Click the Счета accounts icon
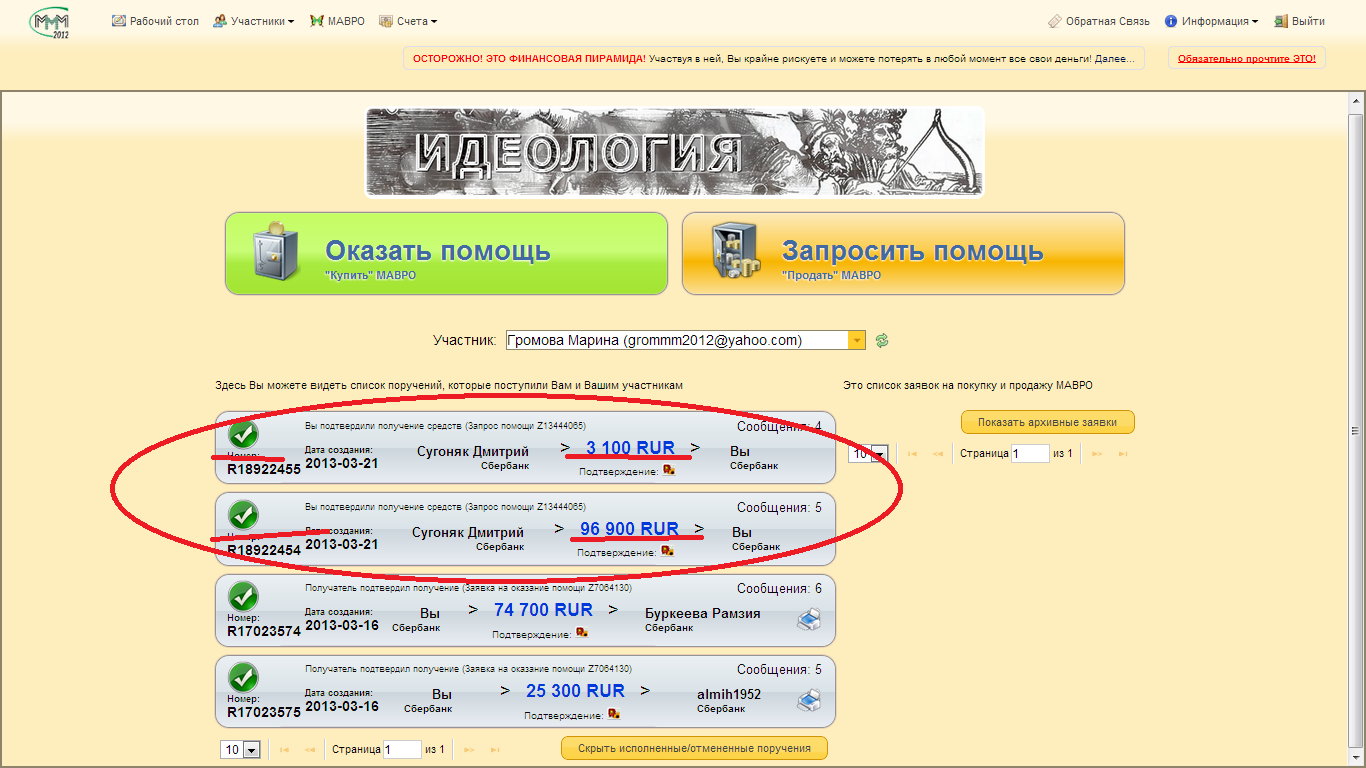The image size is (1366, 768). click(x=386, y=21)
